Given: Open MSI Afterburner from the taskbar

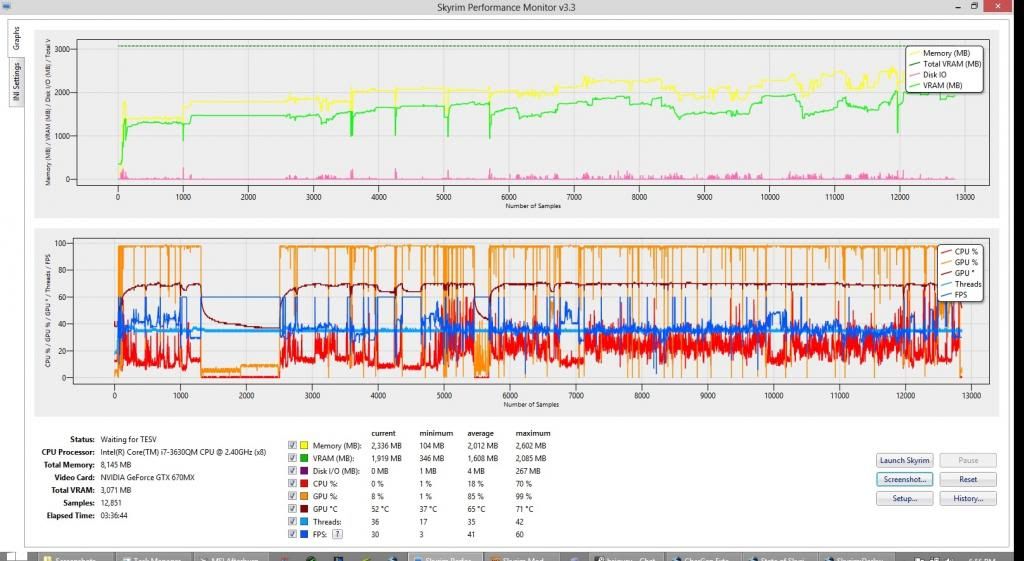Looking at the screenshot, I should [x=230, y=557].
